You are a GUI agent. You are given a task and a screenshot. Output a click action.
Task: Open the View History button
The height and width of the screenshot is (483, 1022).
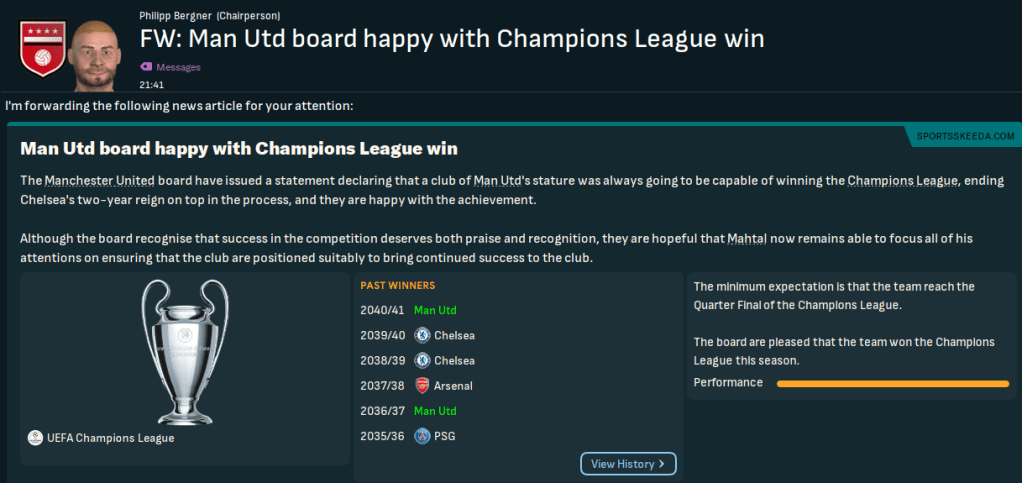pos(628,464)
